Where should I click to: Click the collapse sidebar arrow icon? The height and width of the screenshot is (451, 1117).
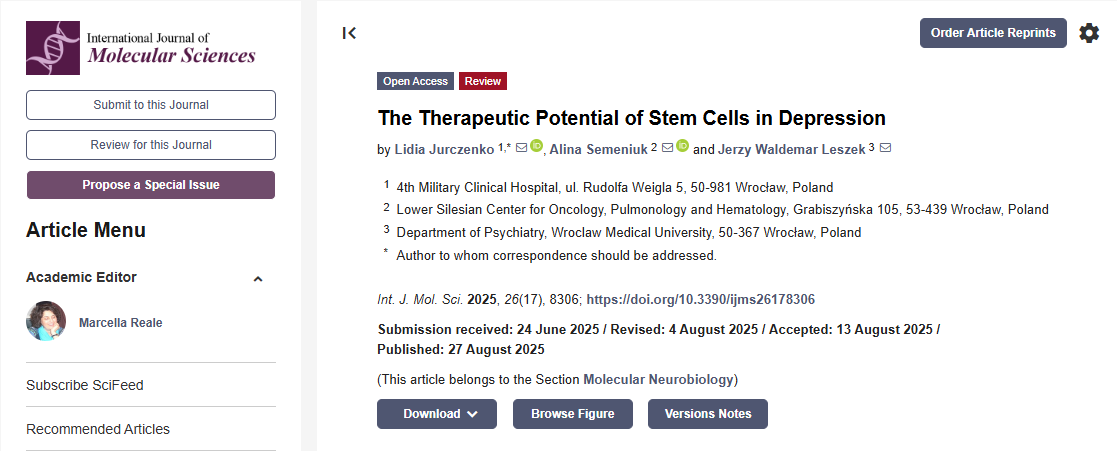[x=349, y=33]
